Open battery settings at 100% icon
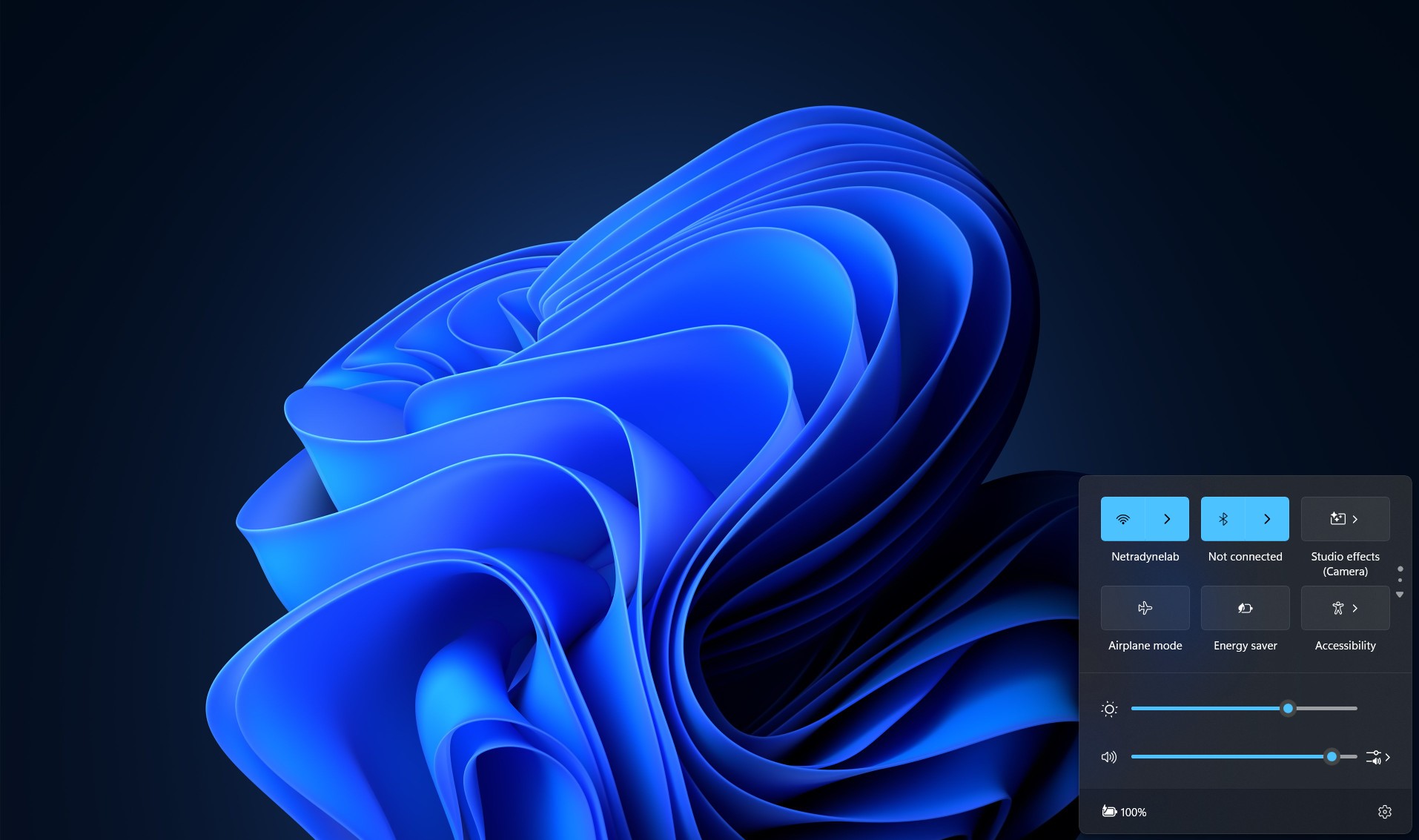This screenshot has width=1419, height=840. 1124,812
